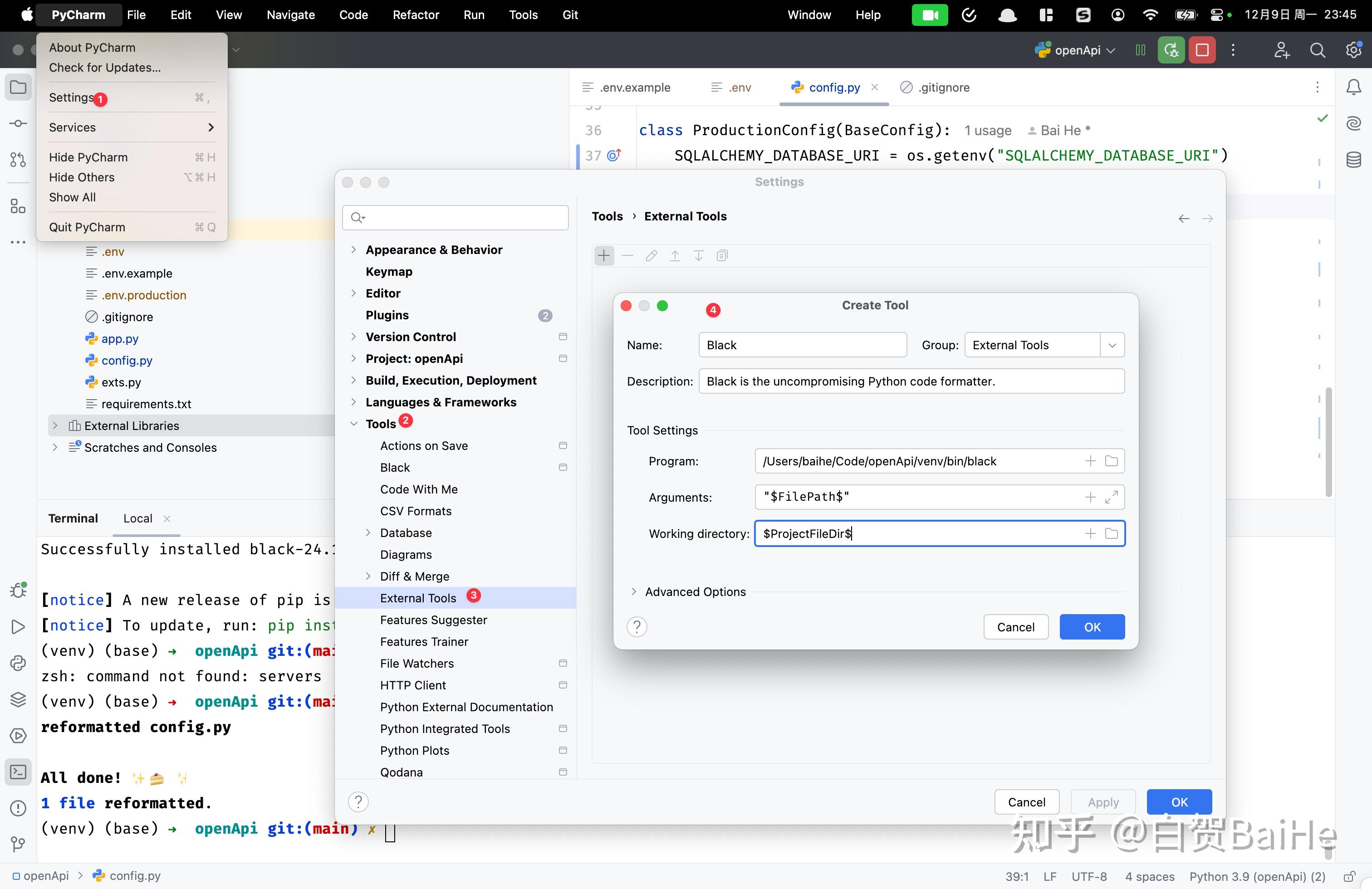Open the Group dropdown in Create Tool dialog
This screenshot has width=1372, height=889.
pos(1112,345)
